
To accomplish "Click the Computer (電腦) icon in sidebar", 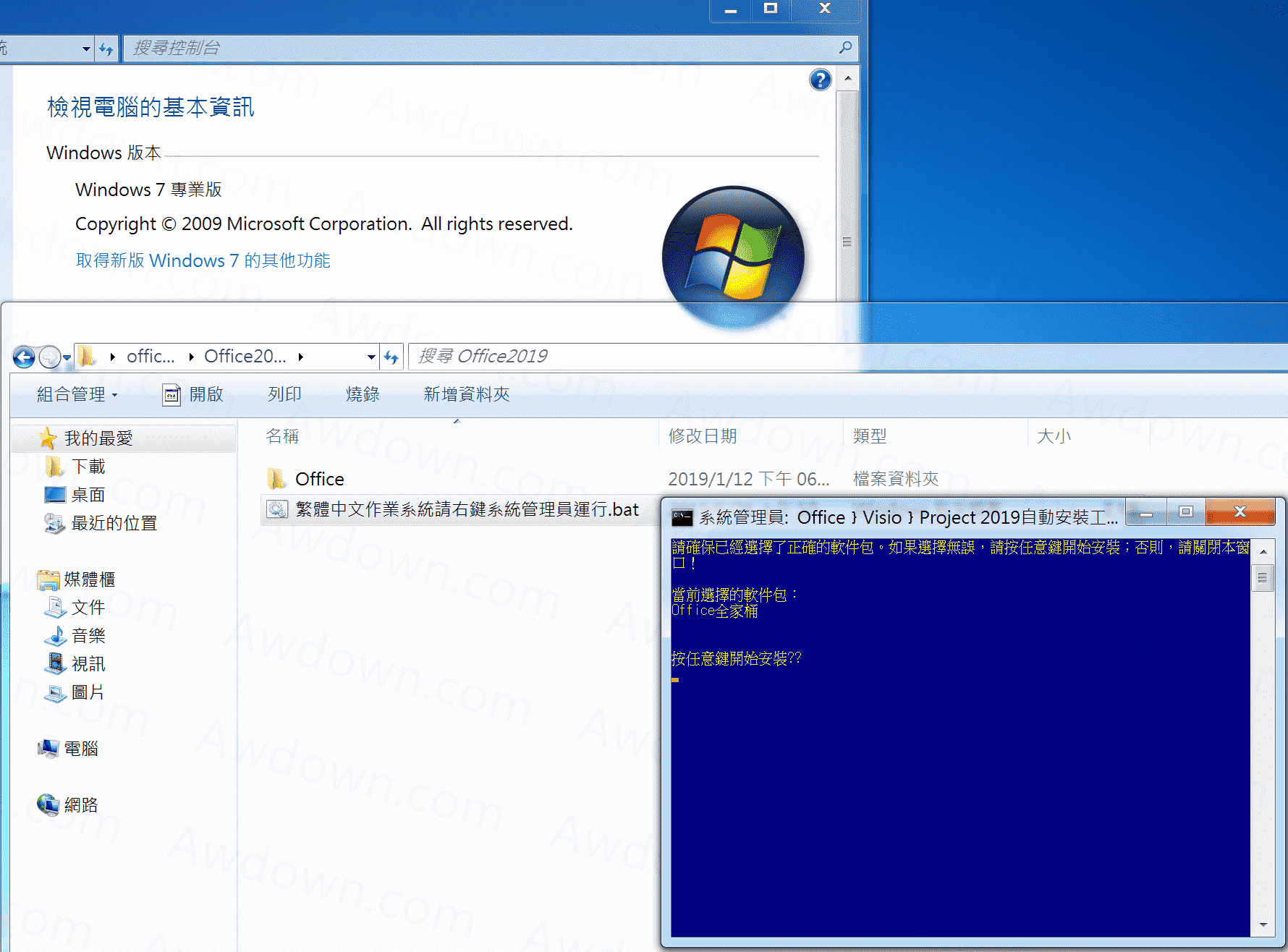I will (80, 749).
